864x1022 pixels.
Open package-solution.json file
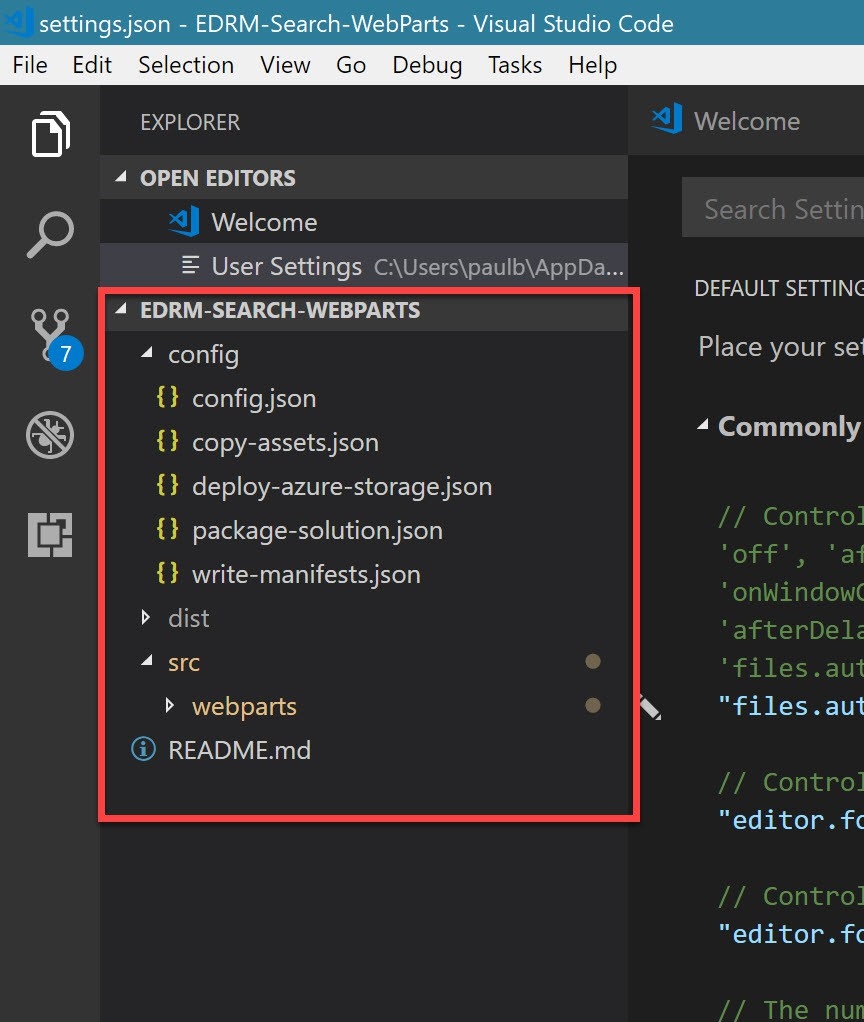coord(317,530)
